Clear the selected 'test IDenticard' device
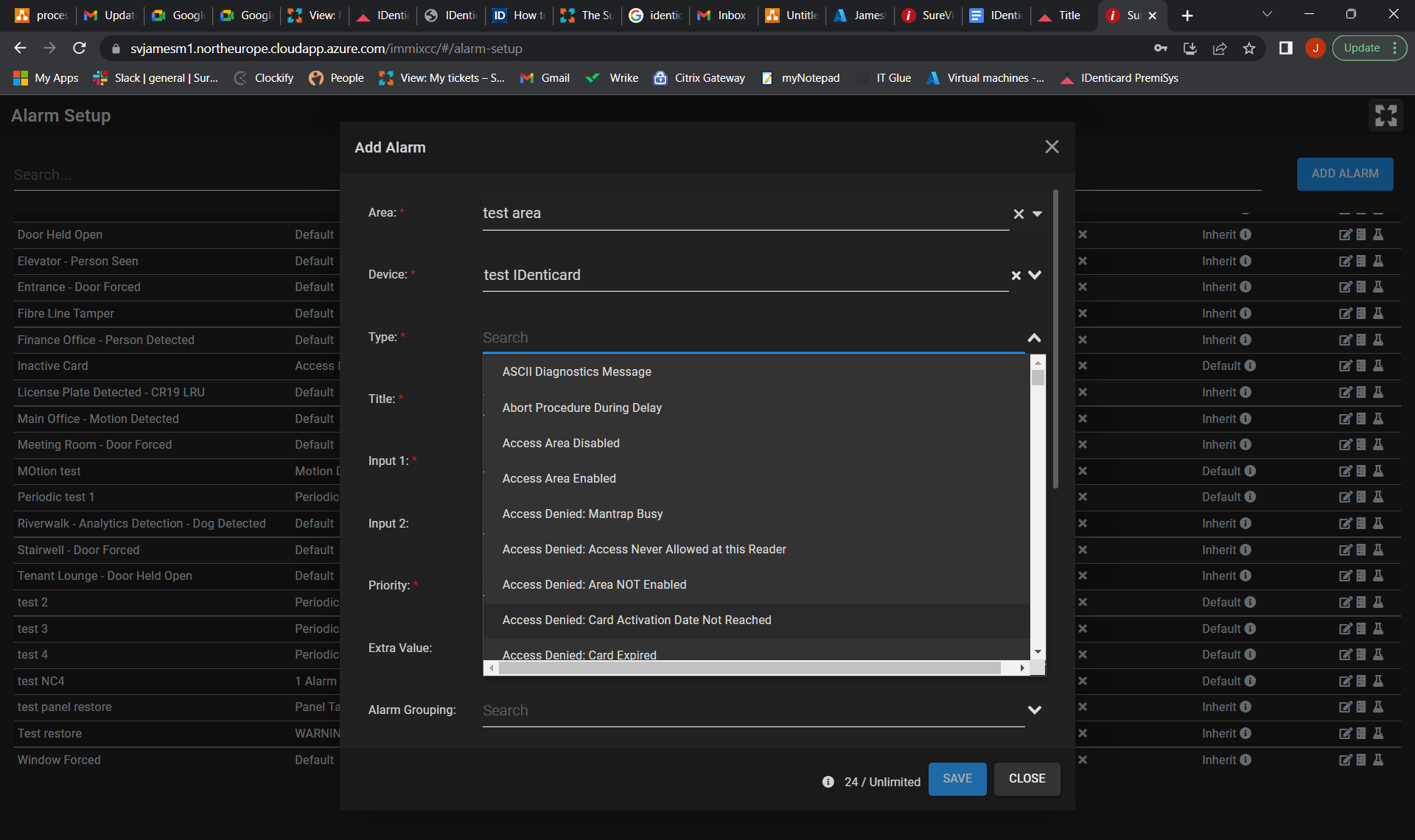 click(1016, 276)
